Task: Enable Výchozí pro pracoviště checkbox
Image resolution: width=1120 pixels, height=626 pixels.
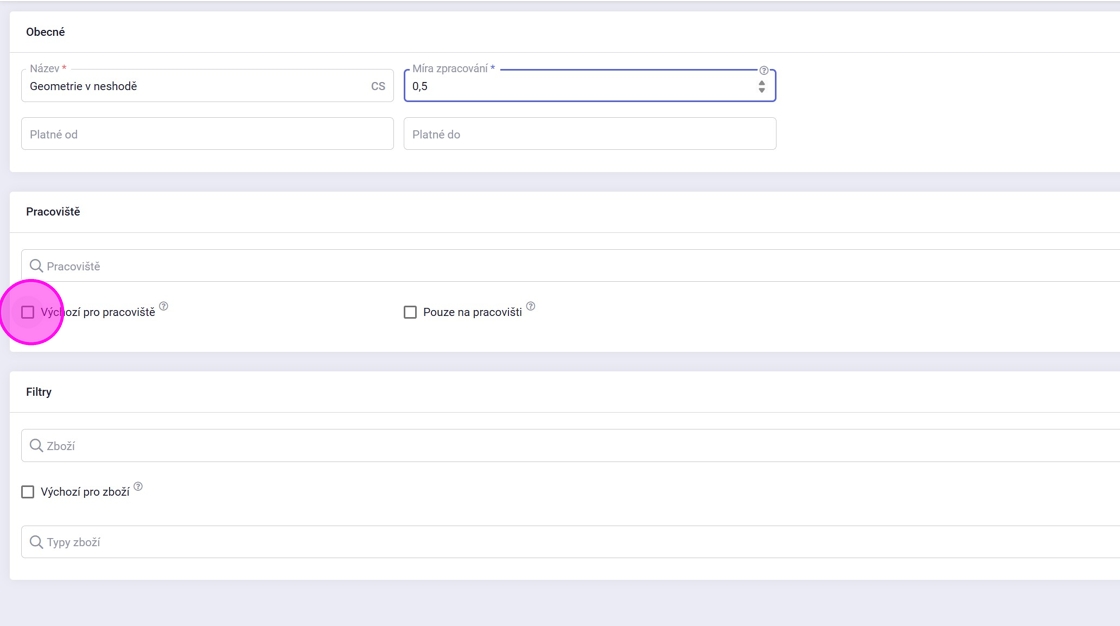Action: (x=28, y=312)
